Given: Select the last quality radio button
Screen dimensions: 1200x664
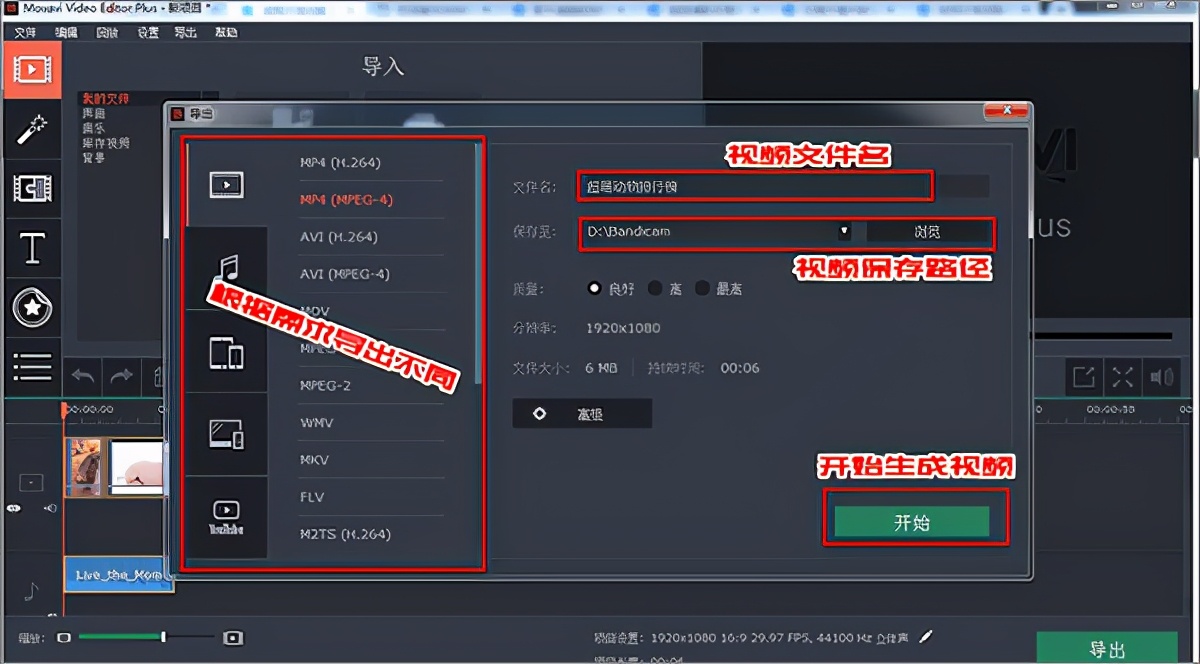Looking at the screenshot, I should click(x=702, y=289).
